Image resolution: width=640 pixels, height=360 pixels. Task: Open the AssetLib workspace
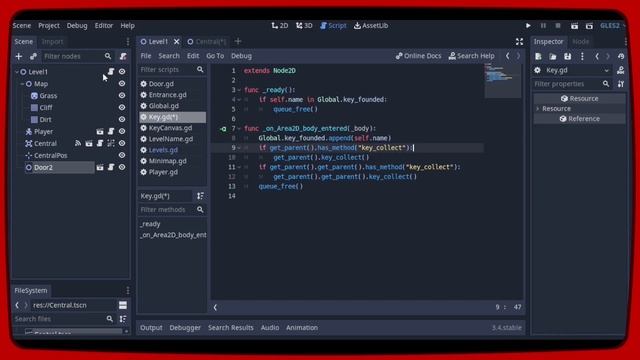click(x=371, y=26)
